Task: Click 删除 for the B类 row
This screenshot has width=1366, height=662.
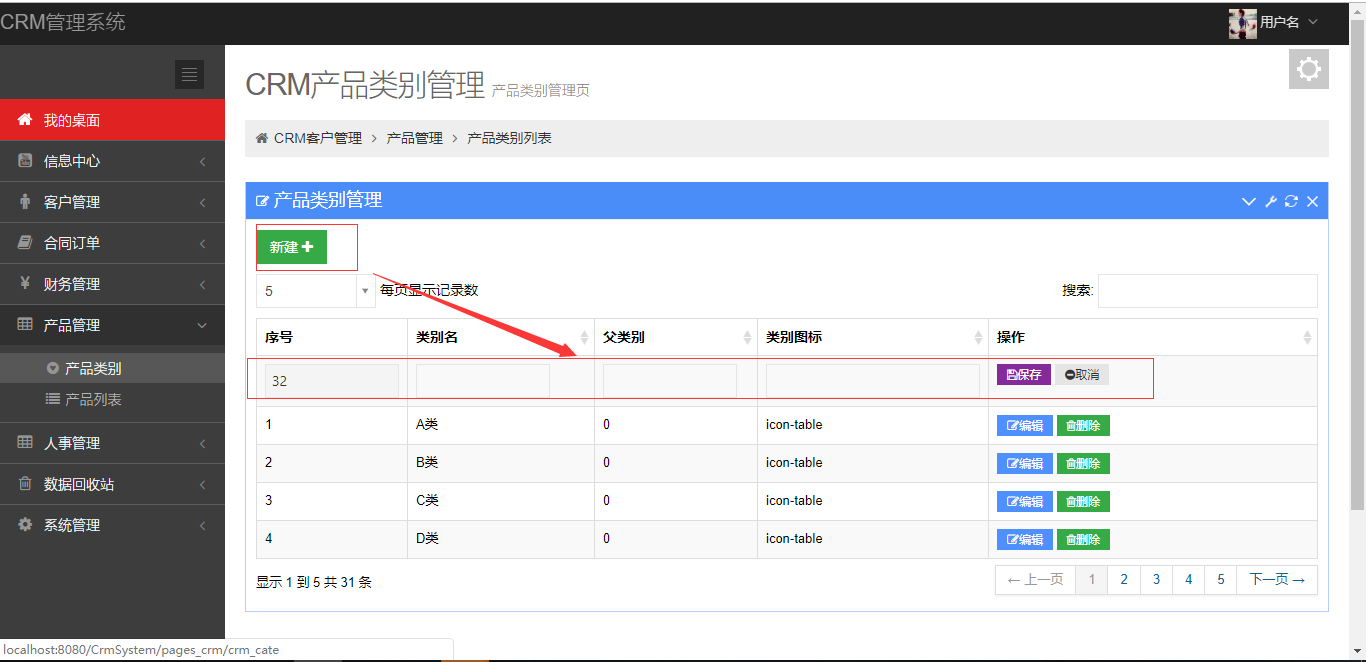Action: pyautogui.click(x=1083, y=464)
